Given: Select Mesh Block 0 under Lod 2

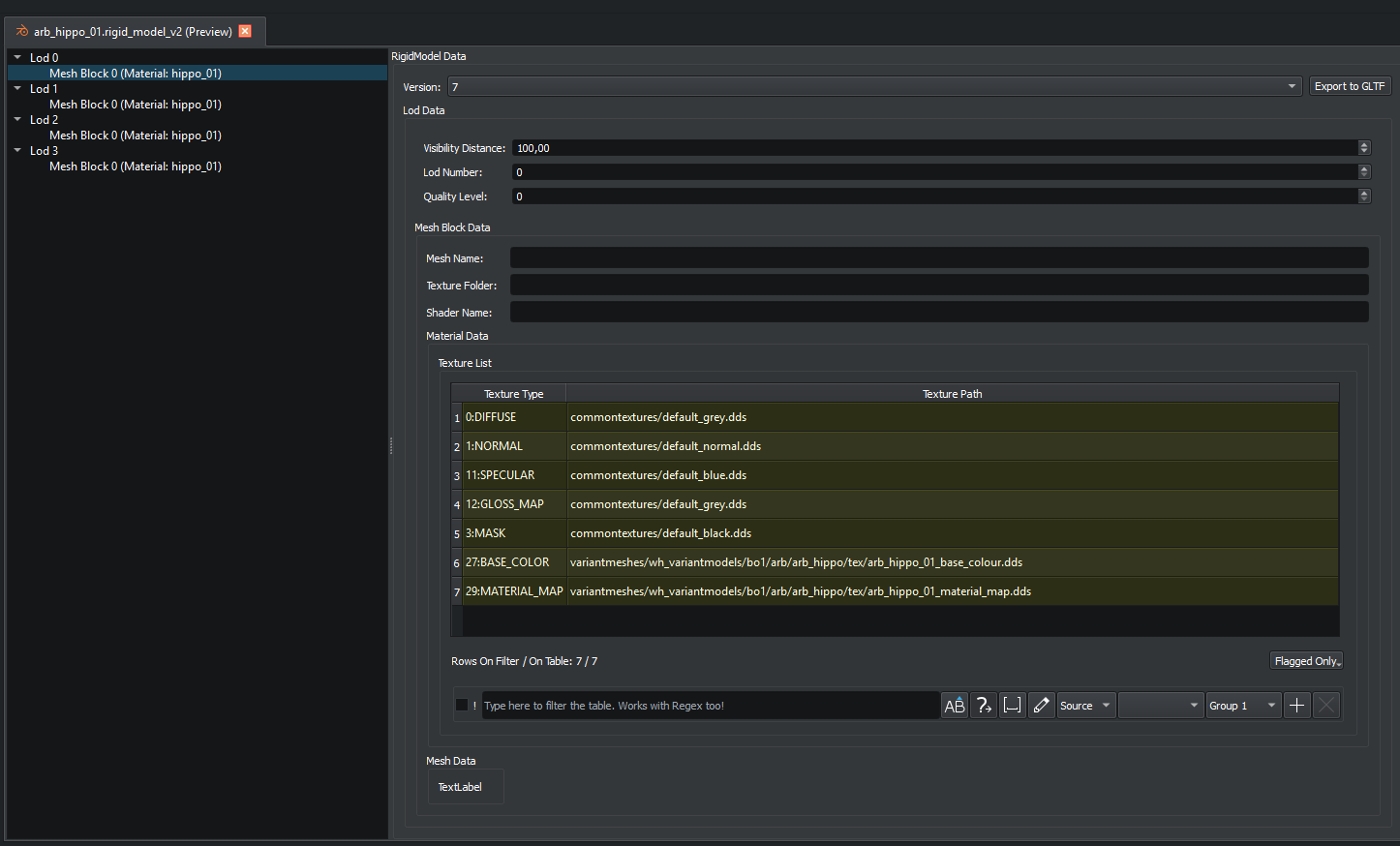Looking at the screenshot, I should pyautogui.click(x=136, y=135).
